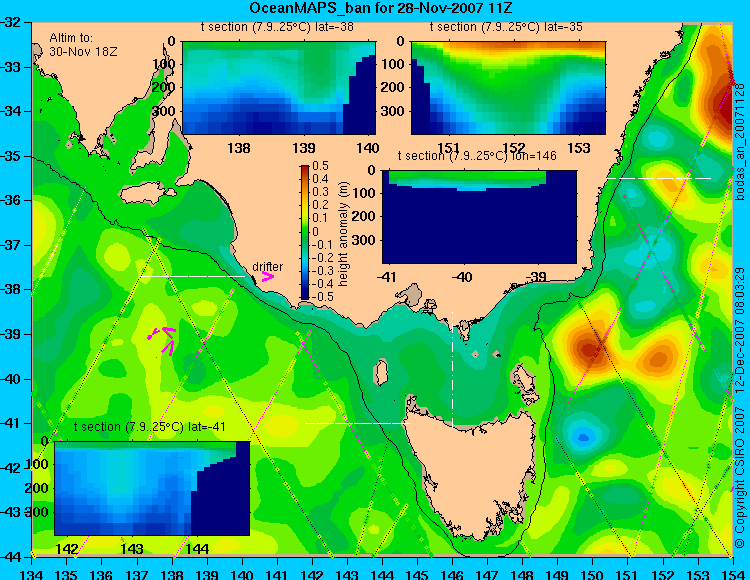Click the "t section (7.9..25°C) lat=-35" caption
Image resolution: width=750 pixels, height=580 pixels.
tap(506, 27)
